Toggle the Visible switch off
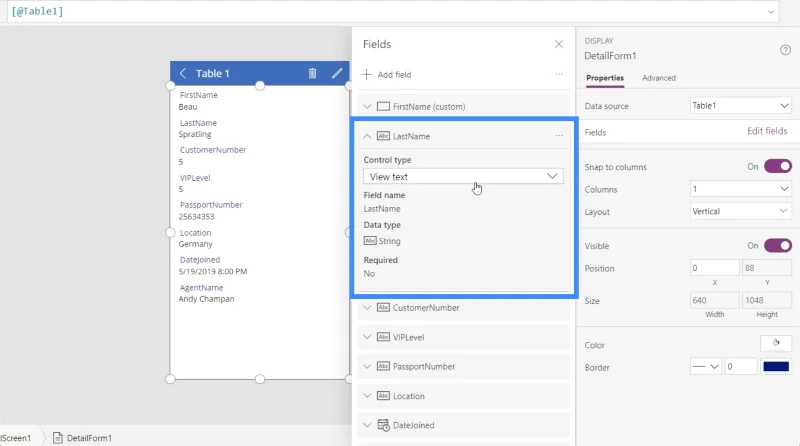The height and width of the screenshot is (446, 800). point(778,245)
